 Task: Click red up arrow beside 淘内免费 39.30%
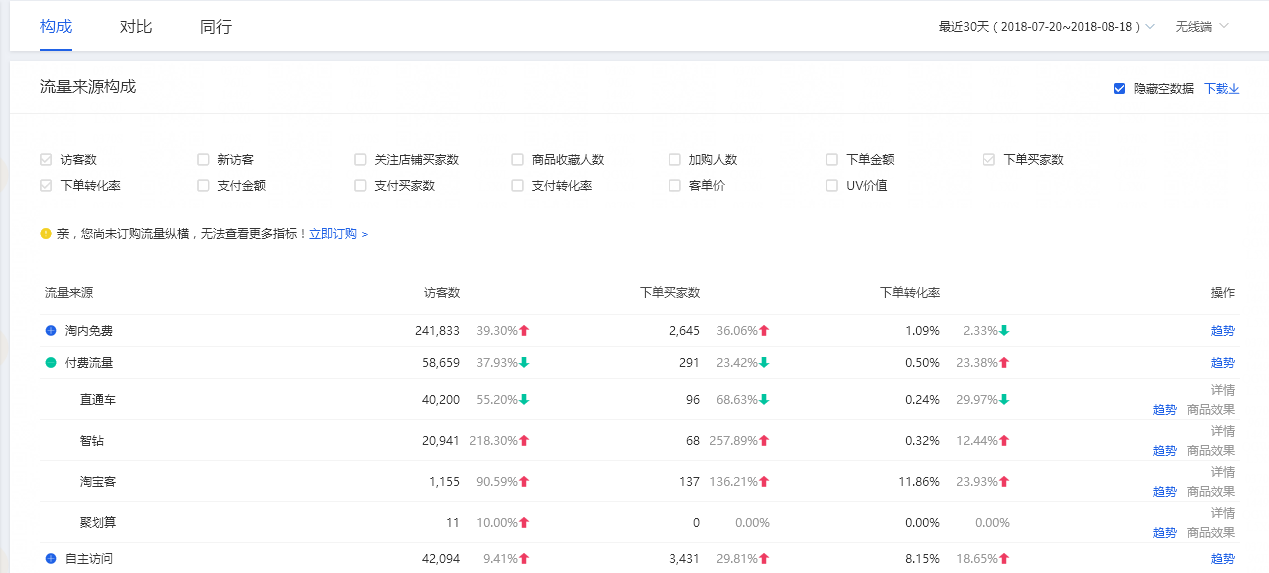(x=524, y=330)
